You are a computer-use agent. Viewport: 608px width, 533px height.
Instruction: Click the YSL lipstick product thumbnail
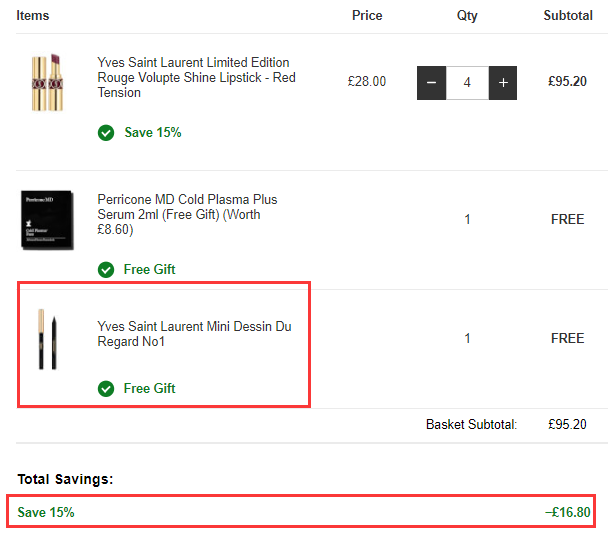(47, 82)
